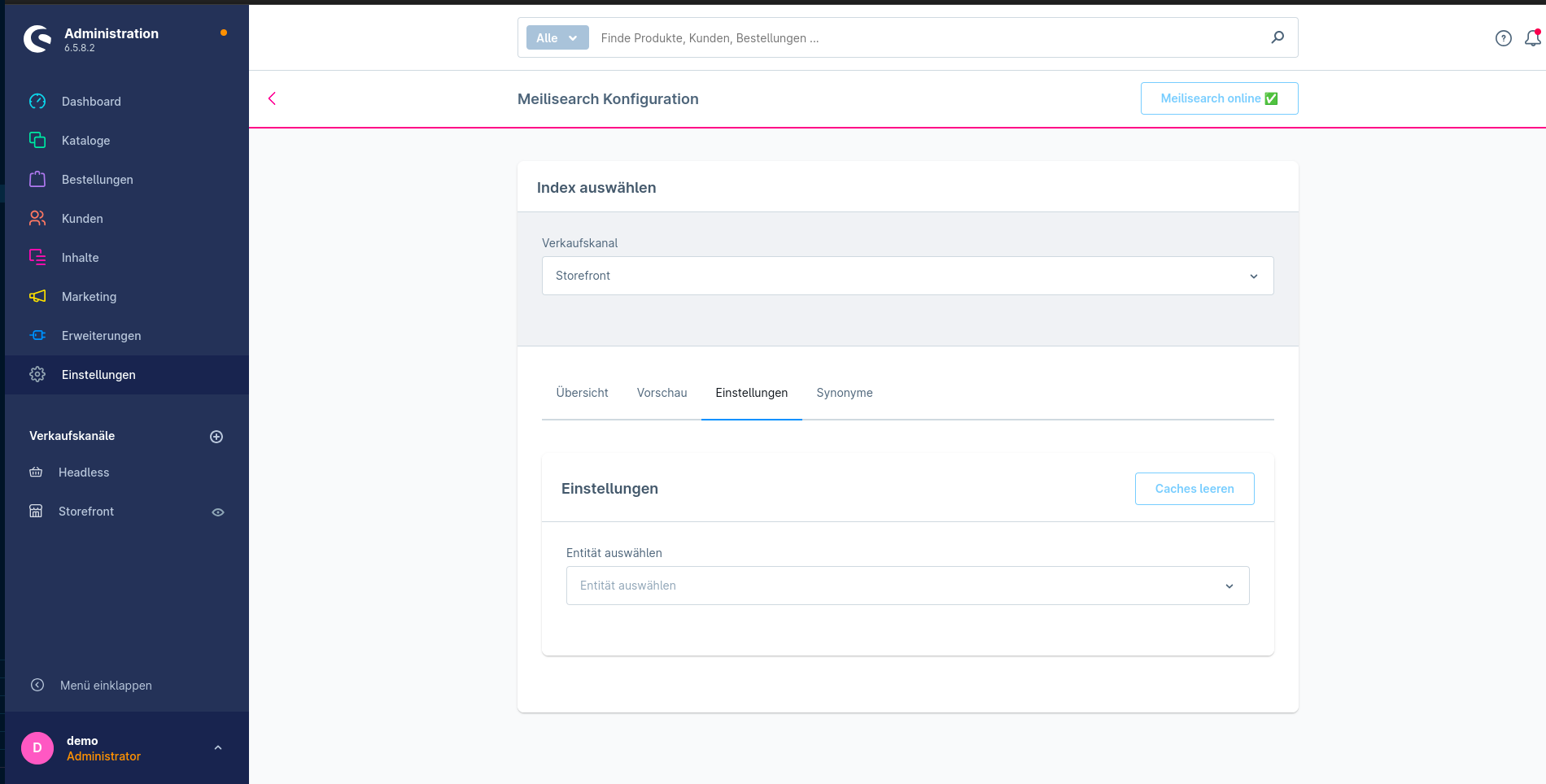Click the Caches leeren button
1546x784 pixels.
[x=1194, y=489]
